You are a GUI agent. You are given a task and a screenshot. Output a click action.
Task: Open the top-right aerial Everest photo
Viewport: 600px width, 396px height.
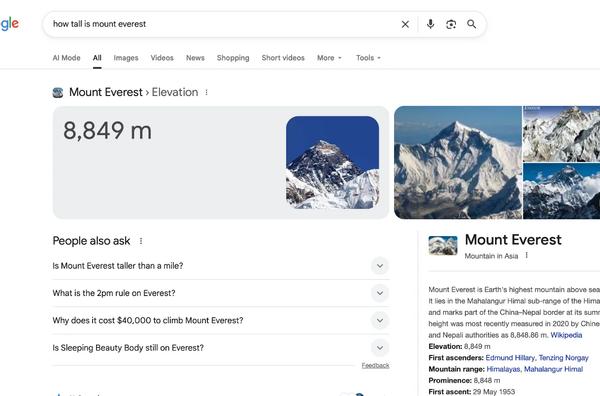561,134
